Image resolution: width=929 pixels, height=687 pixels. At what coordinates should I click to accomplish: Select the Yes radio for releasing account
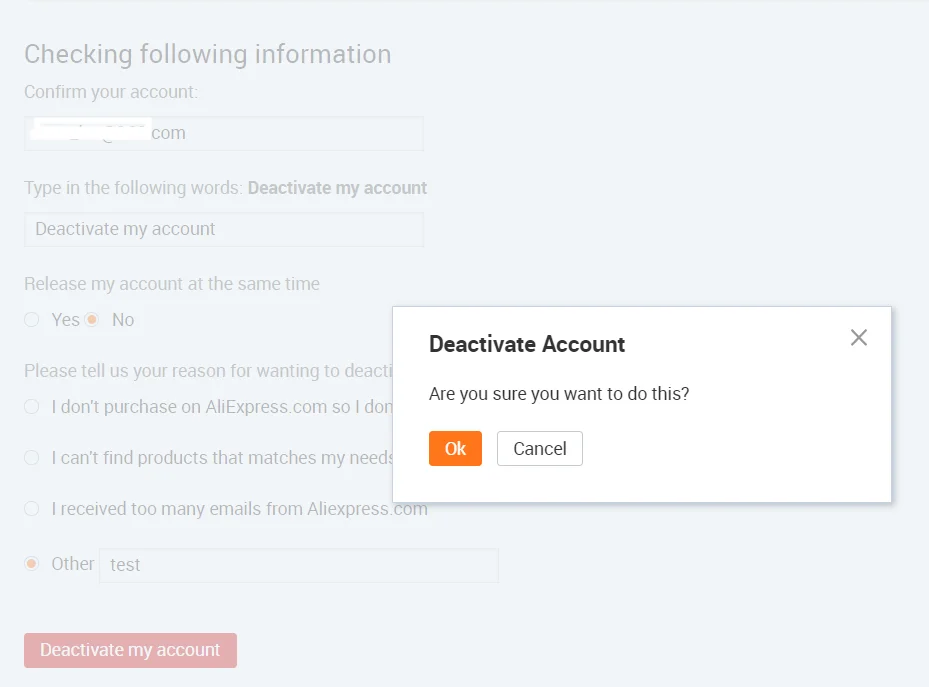tap(32, 320)
